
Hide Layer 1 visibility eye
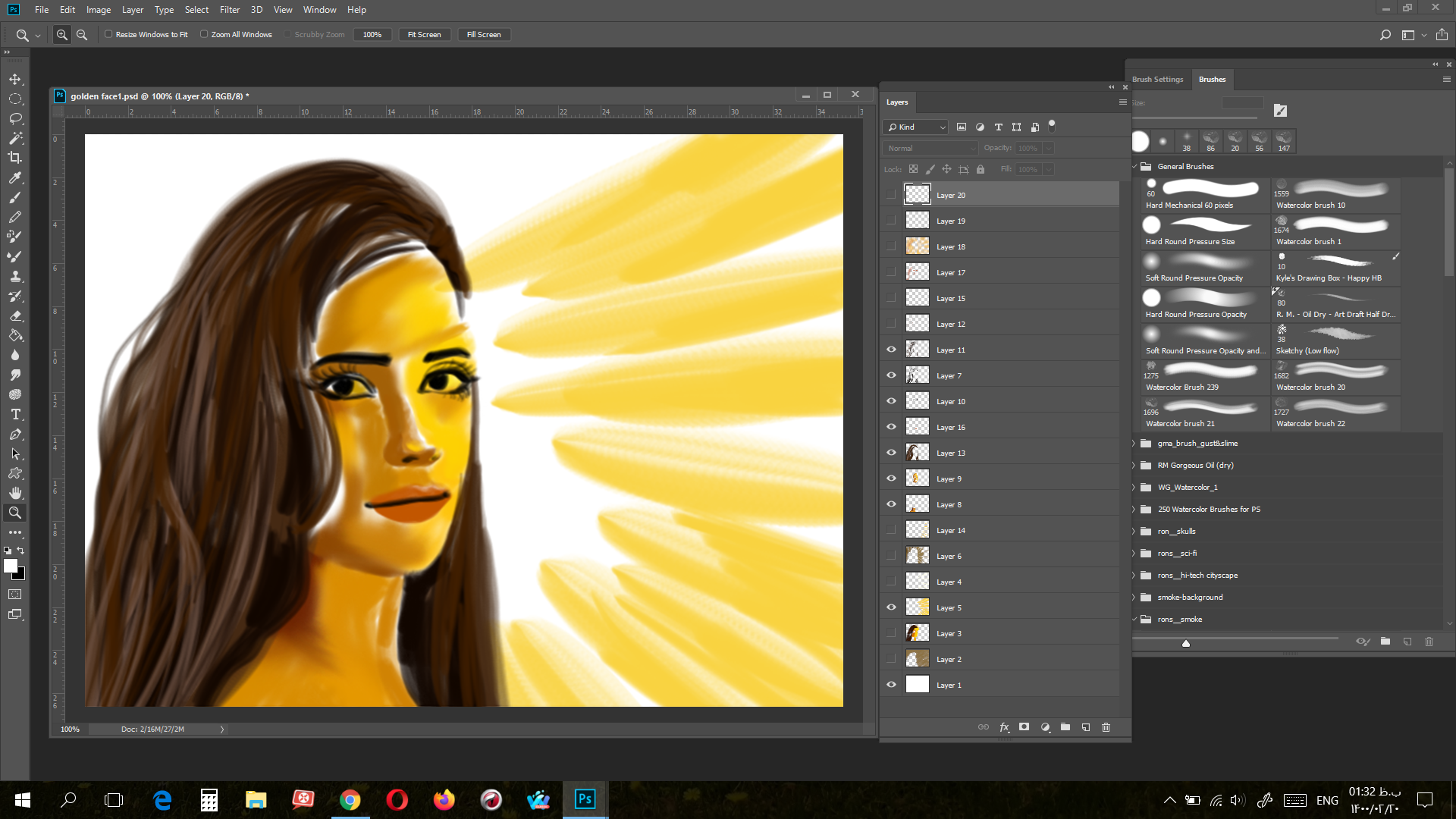[891, 685]
